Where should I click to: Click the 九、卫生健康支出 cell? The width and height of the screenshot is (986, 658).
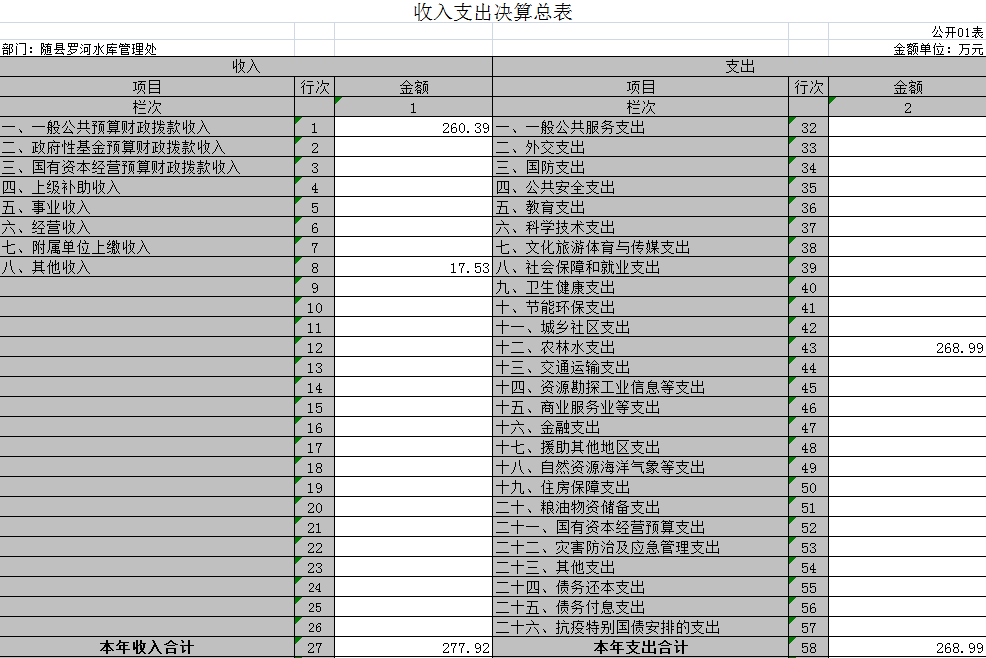click(x=641, y=288)
